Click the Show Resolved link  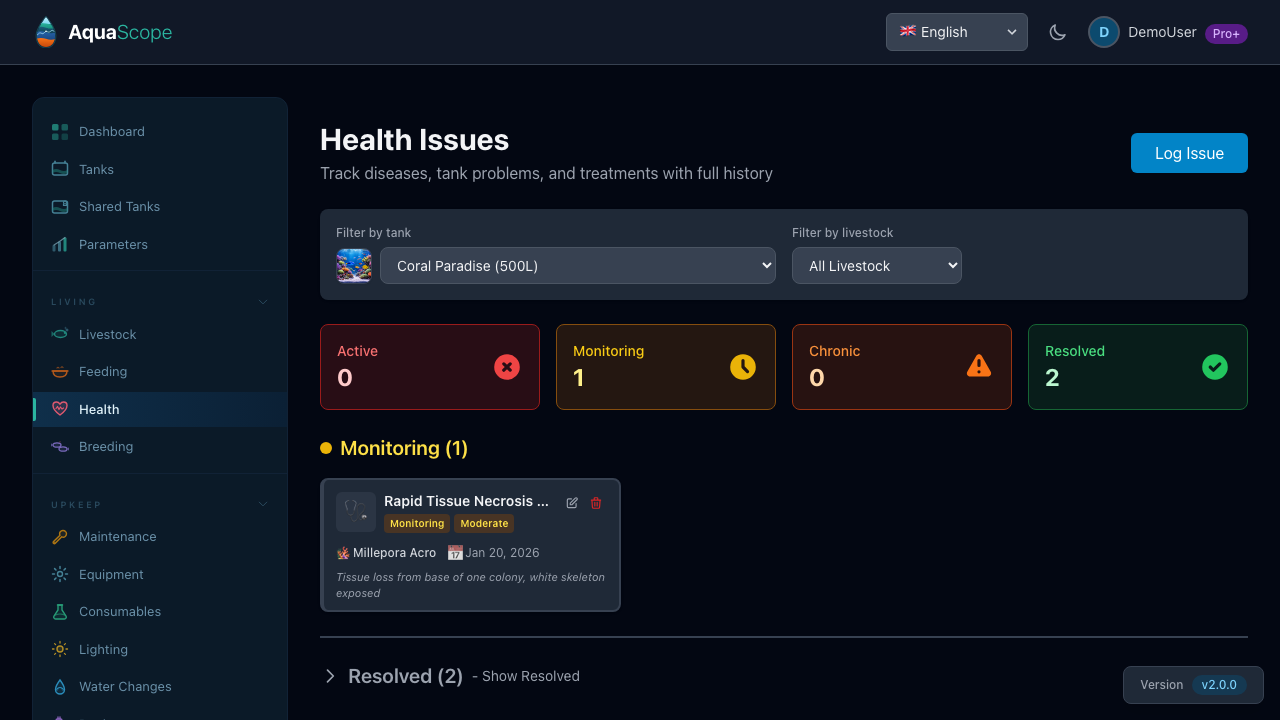point(530,677)
